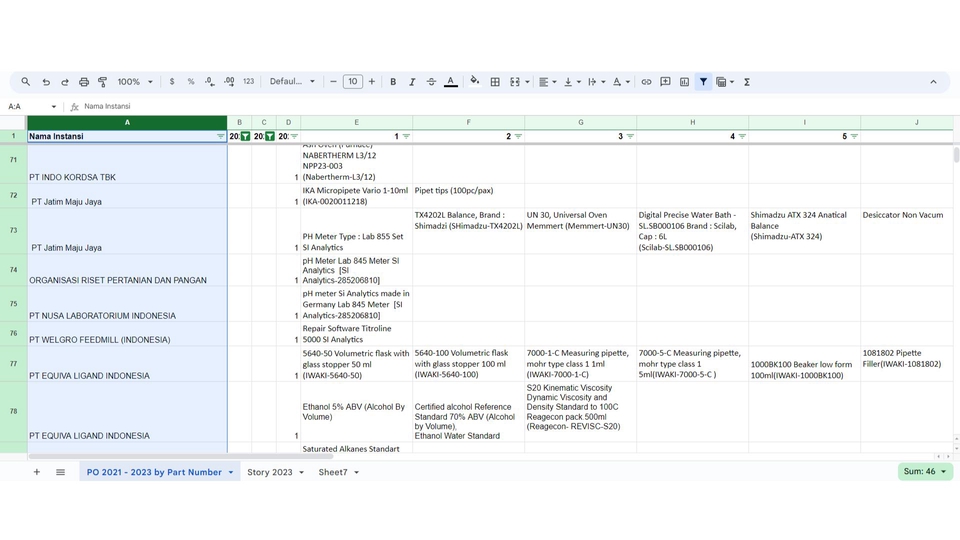Insert a link
This screenshot has width=960, height=540.
point(647,81)
